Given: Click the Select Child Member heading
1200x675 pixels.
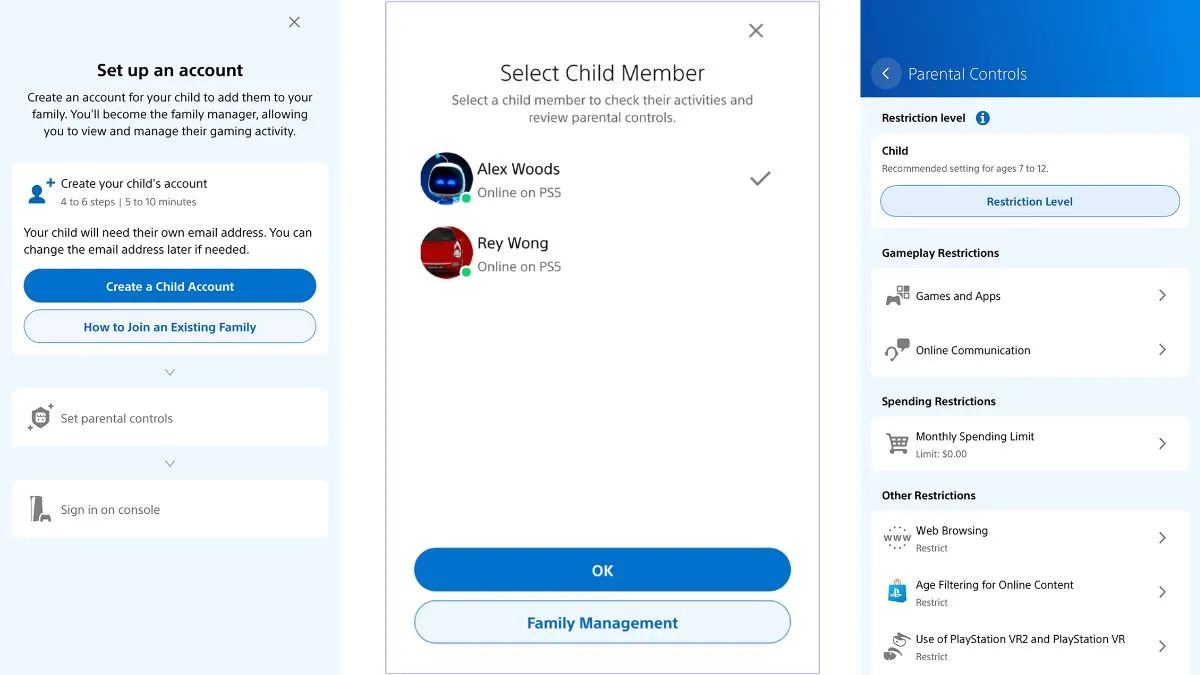Looking at the screenshot, I should 602,73.
